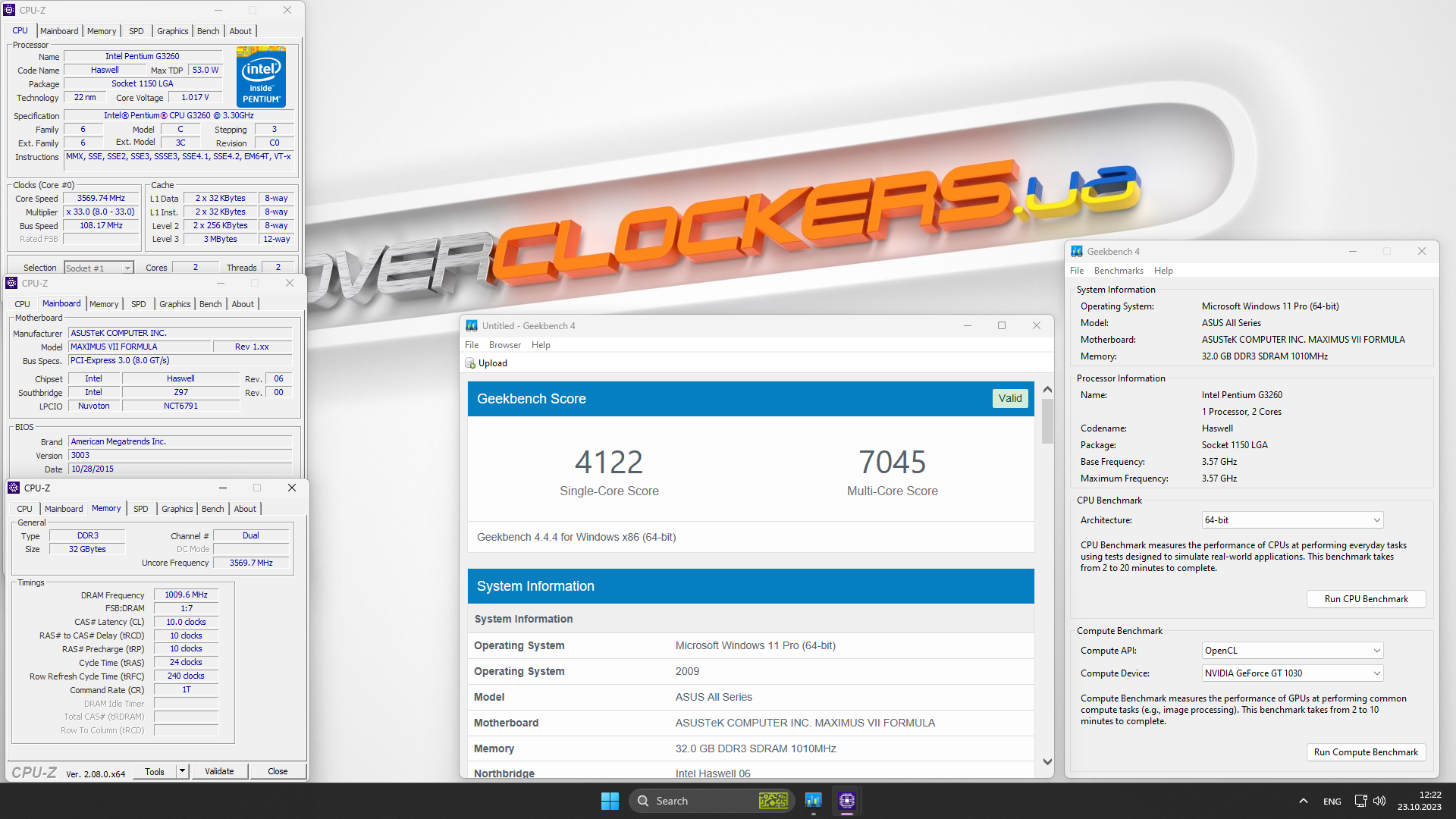Click CPU-Z app icon in top title bar
1456x819 pixels.
click(10, 10)
